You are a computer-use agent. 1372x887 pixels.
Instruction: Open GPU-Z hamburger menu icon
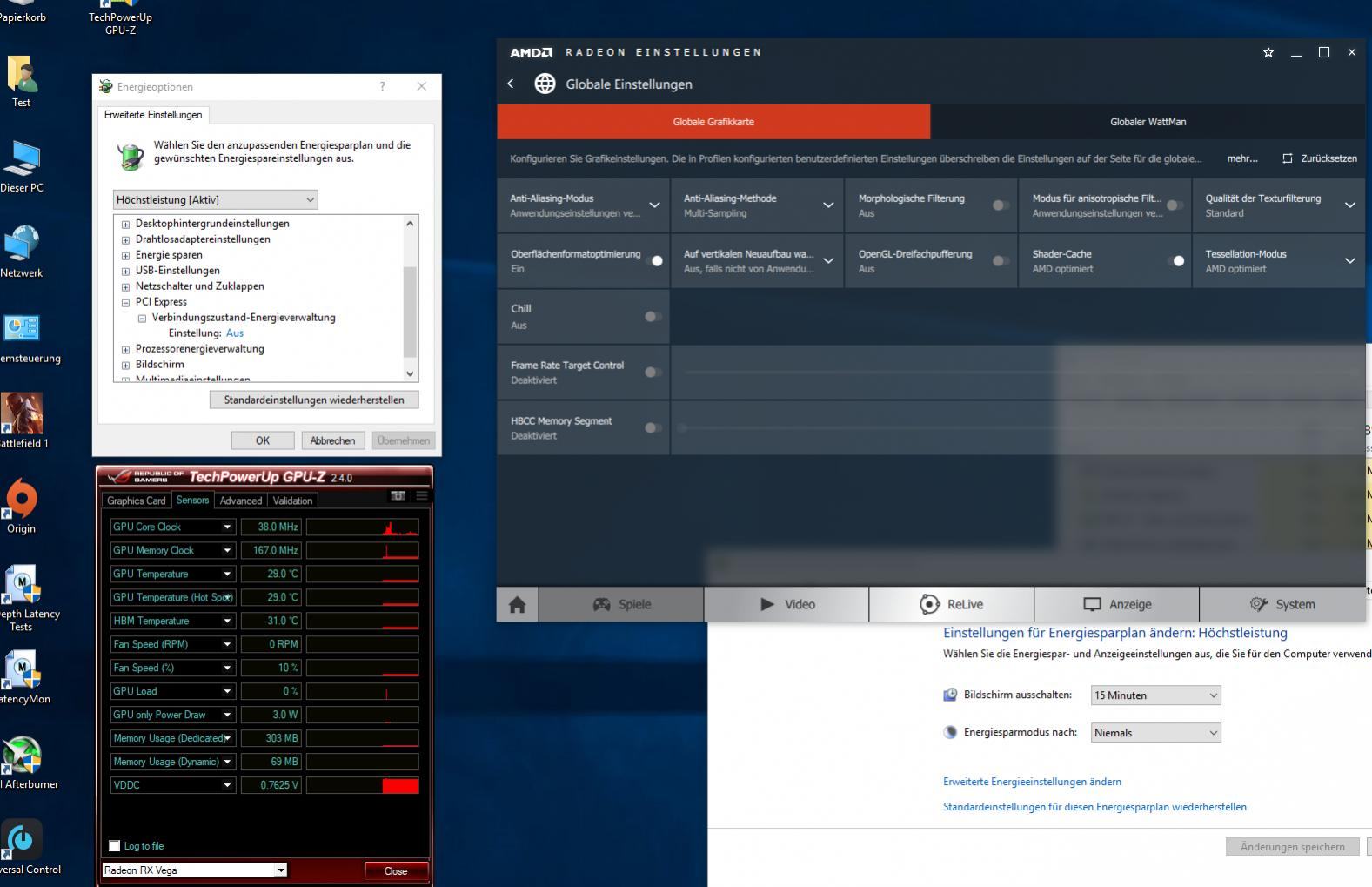tap(422, 495)
